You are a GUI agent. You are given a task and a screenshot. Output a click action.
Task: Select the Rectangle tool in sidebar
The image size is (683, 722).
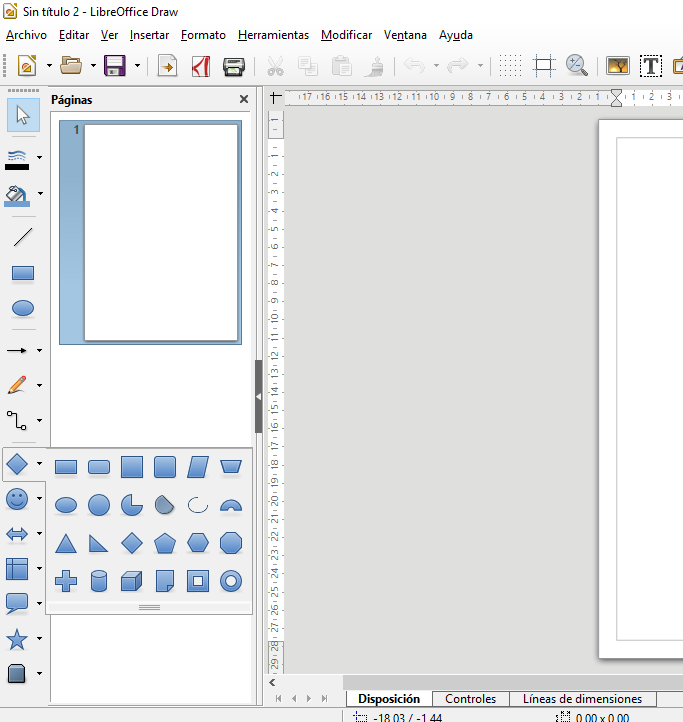[x=23, y=273]
